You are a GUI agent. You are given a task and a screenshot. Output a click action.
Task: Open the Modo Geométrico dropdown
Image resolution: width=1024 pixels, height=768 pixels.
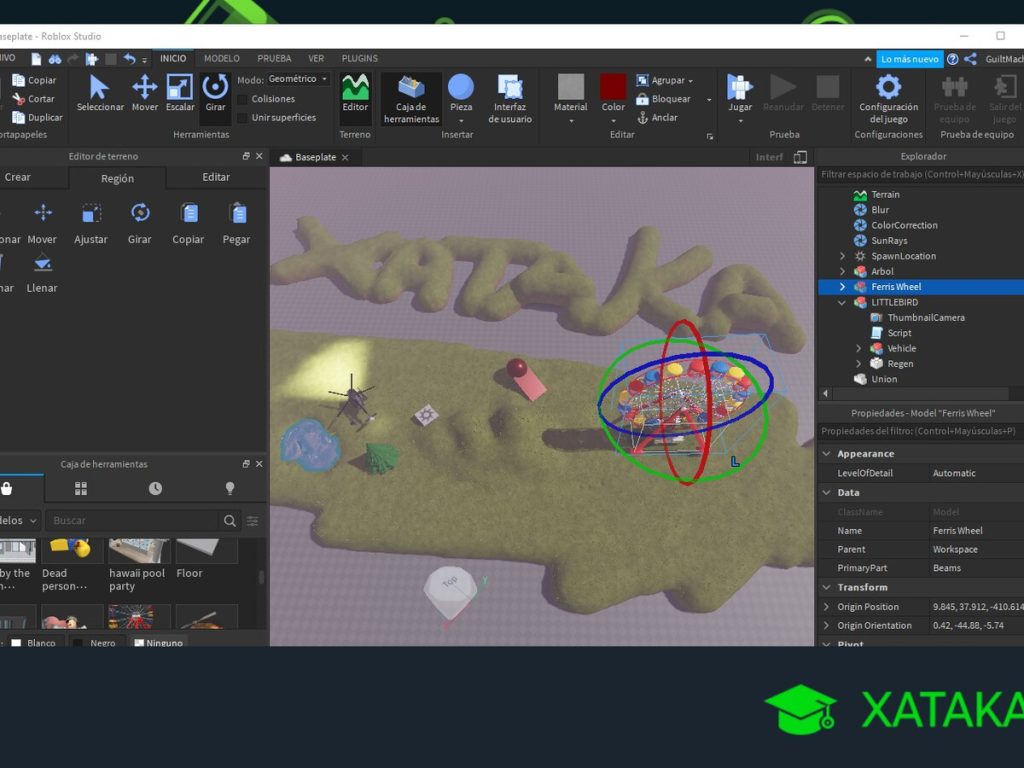tap(297, 77)
